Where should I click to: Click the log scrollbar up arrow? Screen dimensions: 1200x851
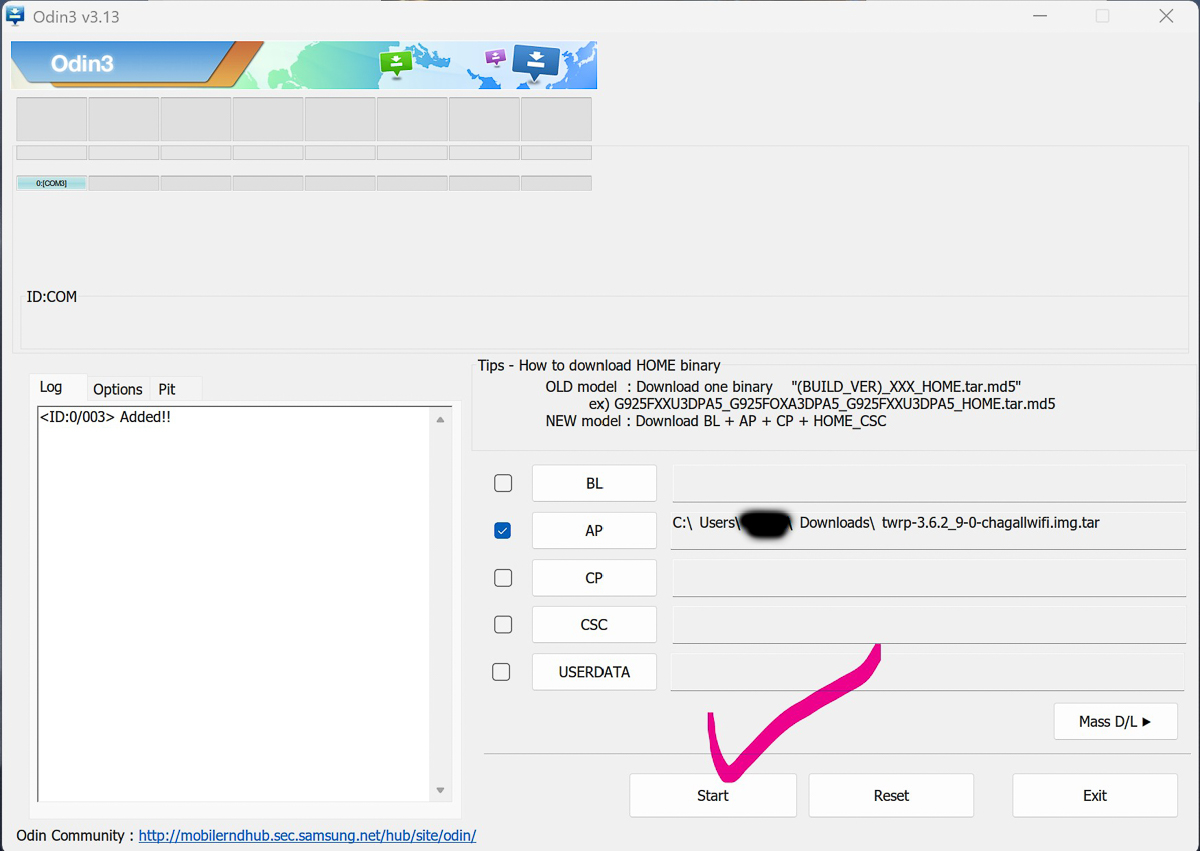[x=440, y=420]
